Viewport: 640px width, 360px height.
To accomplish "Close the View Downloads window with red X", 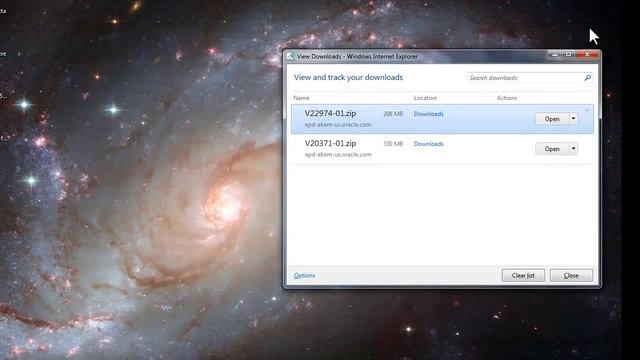I will pyautogui.click(x=587, y=54).
